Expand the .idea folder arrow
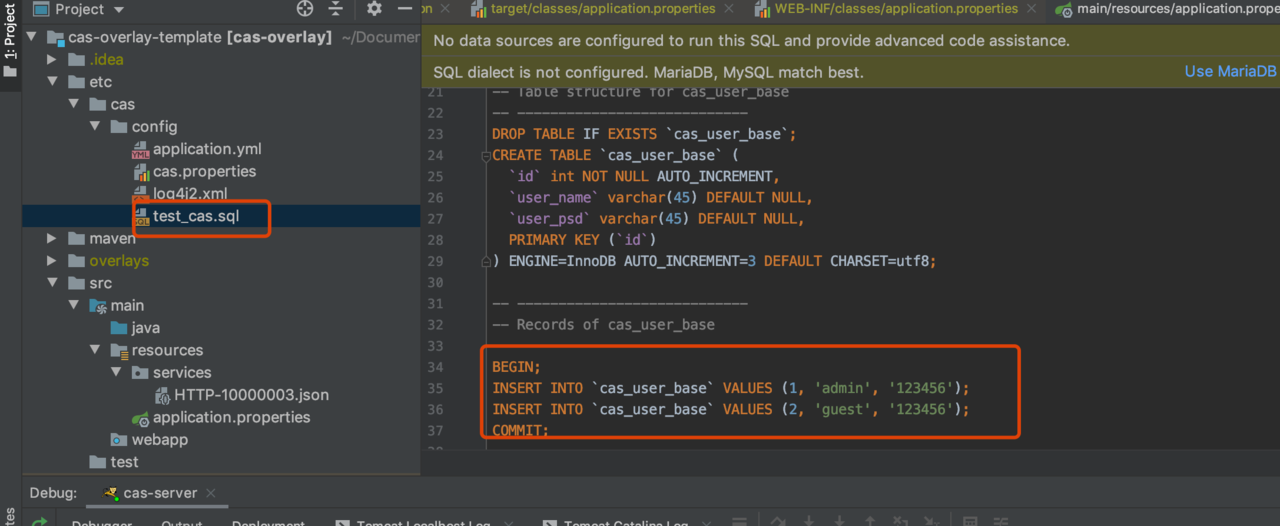This screenshot has width=1280, height=526. click(x=53, y=60)
